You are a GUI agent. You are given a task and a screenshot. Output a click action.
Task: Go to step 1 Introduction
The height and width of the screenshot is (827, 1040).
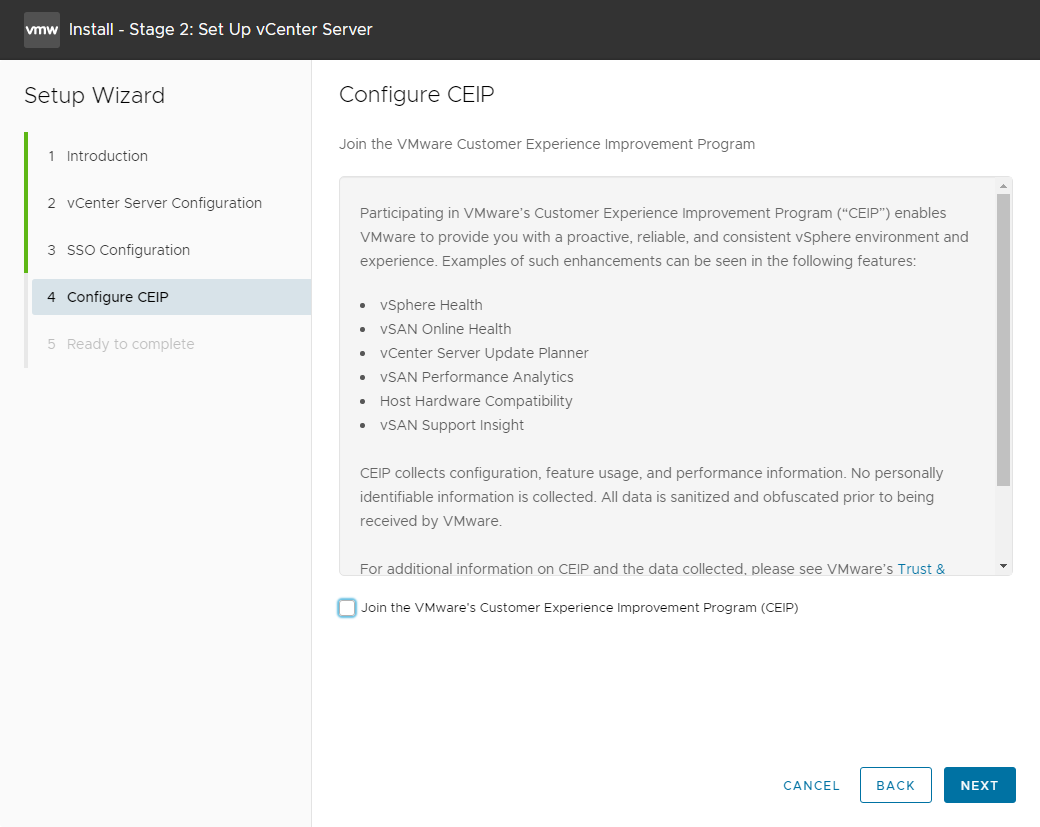(107, 156)
